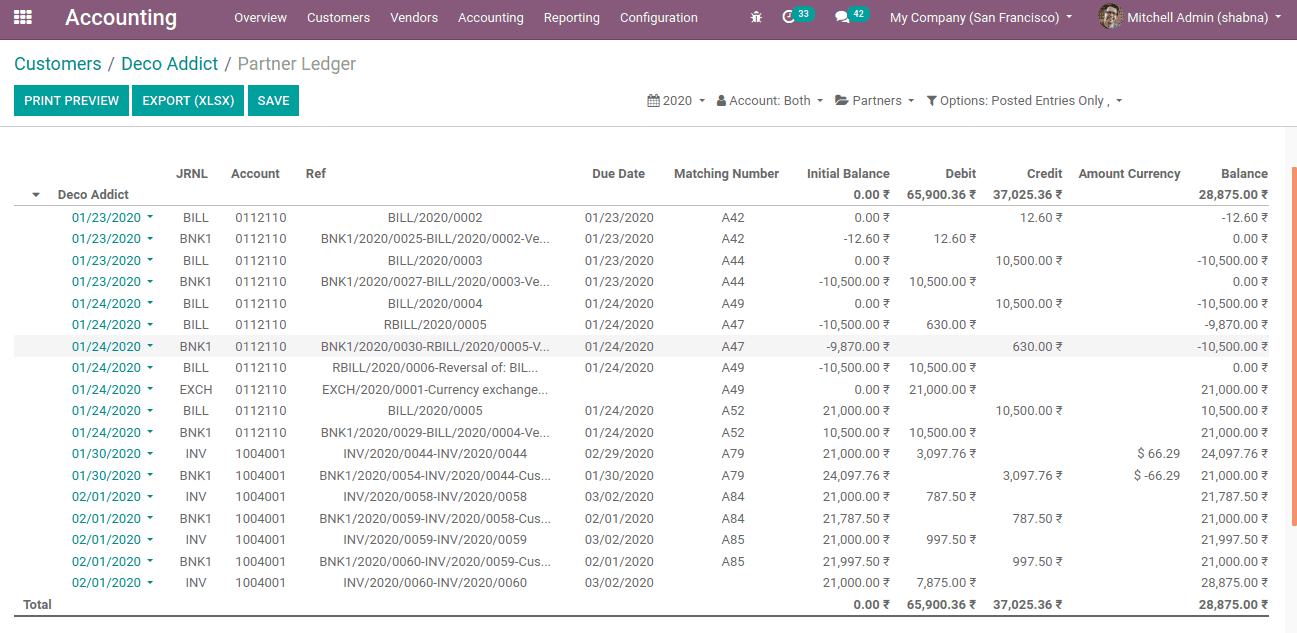Click the Save button
Viewport: 1297px width, 633px height.
[273, 101]
